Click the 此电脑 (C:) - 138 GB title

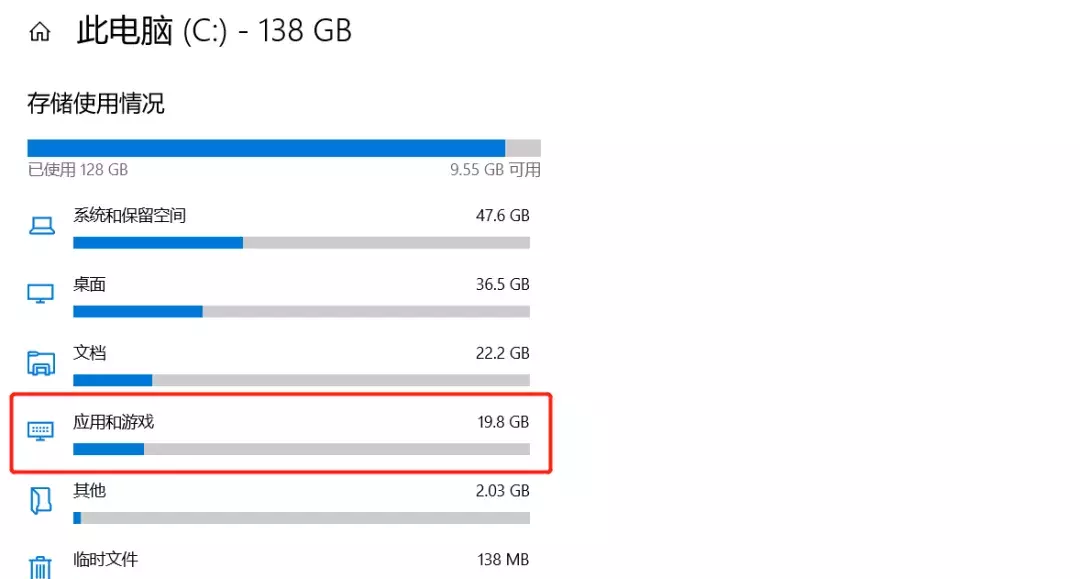click(x=214, y=32)
